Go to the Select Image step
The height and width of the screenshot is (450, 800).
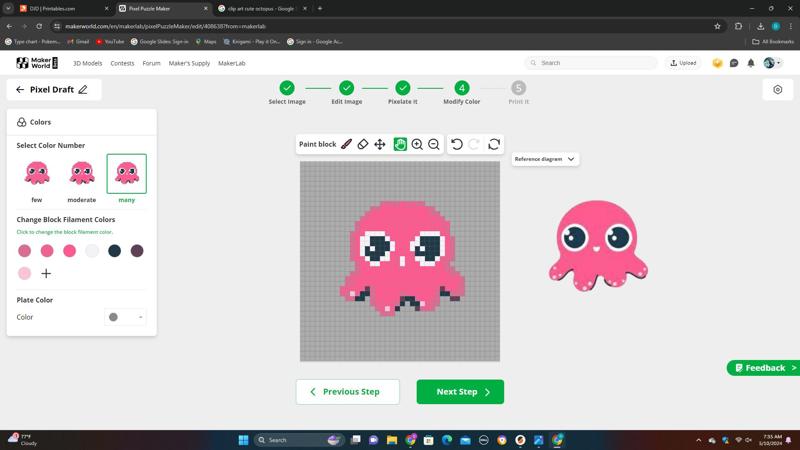tap(287, 92)
